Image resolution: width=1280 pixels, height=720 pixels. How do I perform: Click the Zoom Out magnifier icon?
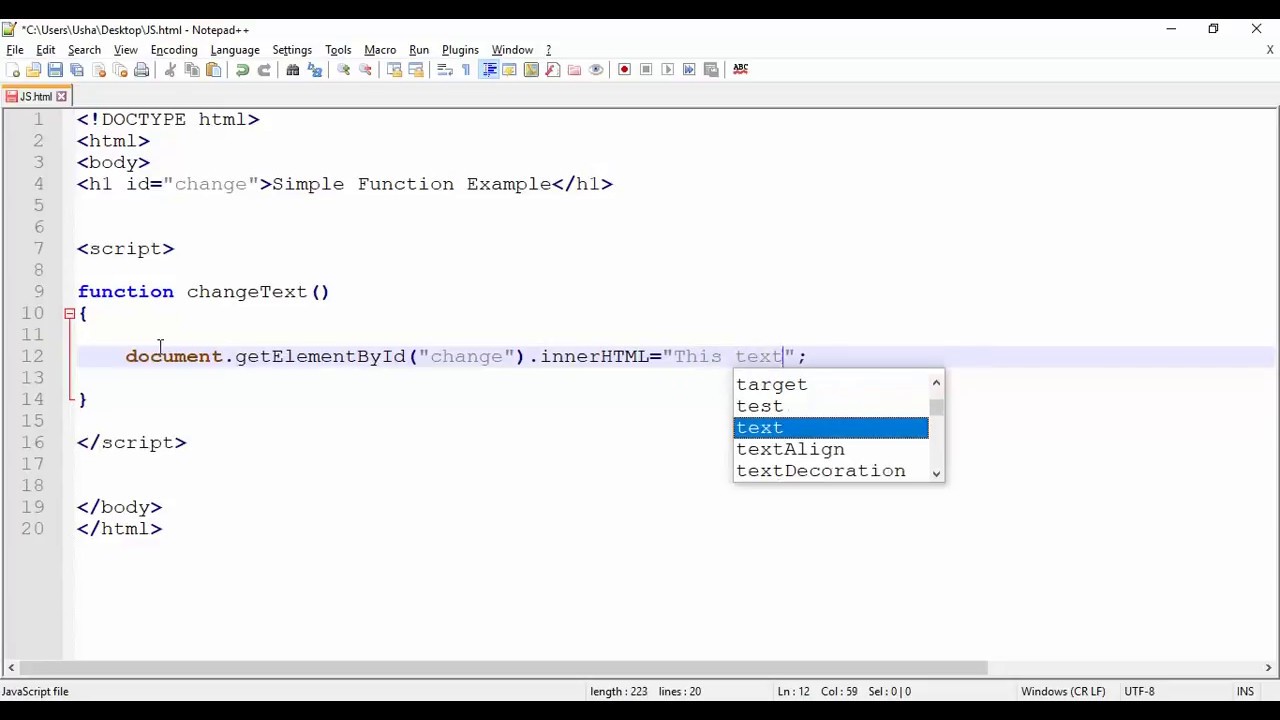point(365,69)
